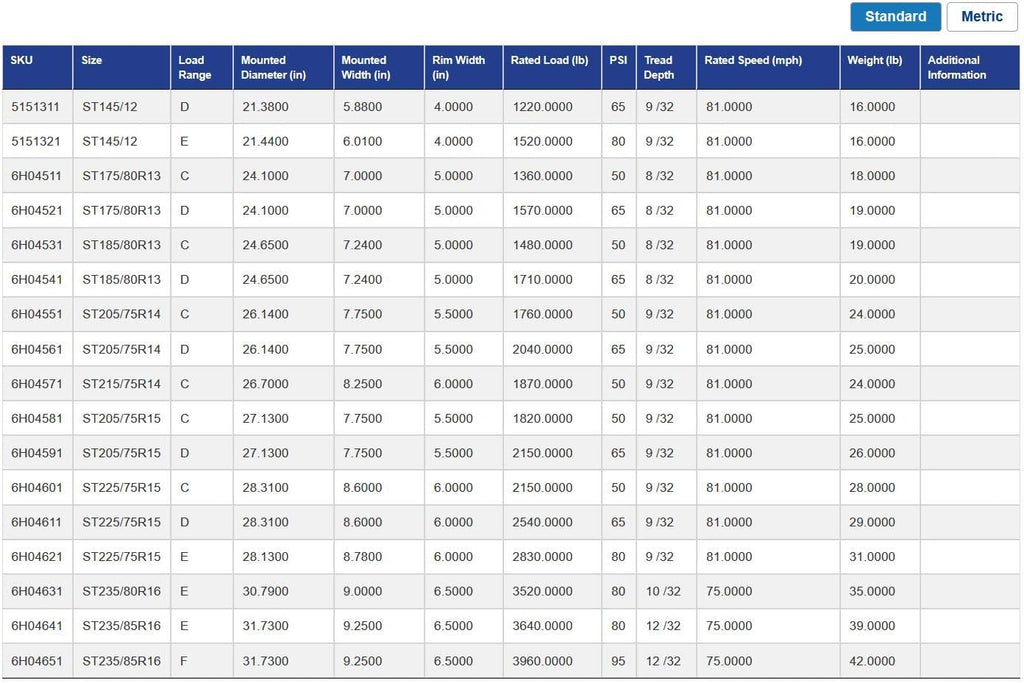Click weight 20.0000 cell
Image resolution: width=1024 pixels, height=683 pixels.
[x=880, y=280]
